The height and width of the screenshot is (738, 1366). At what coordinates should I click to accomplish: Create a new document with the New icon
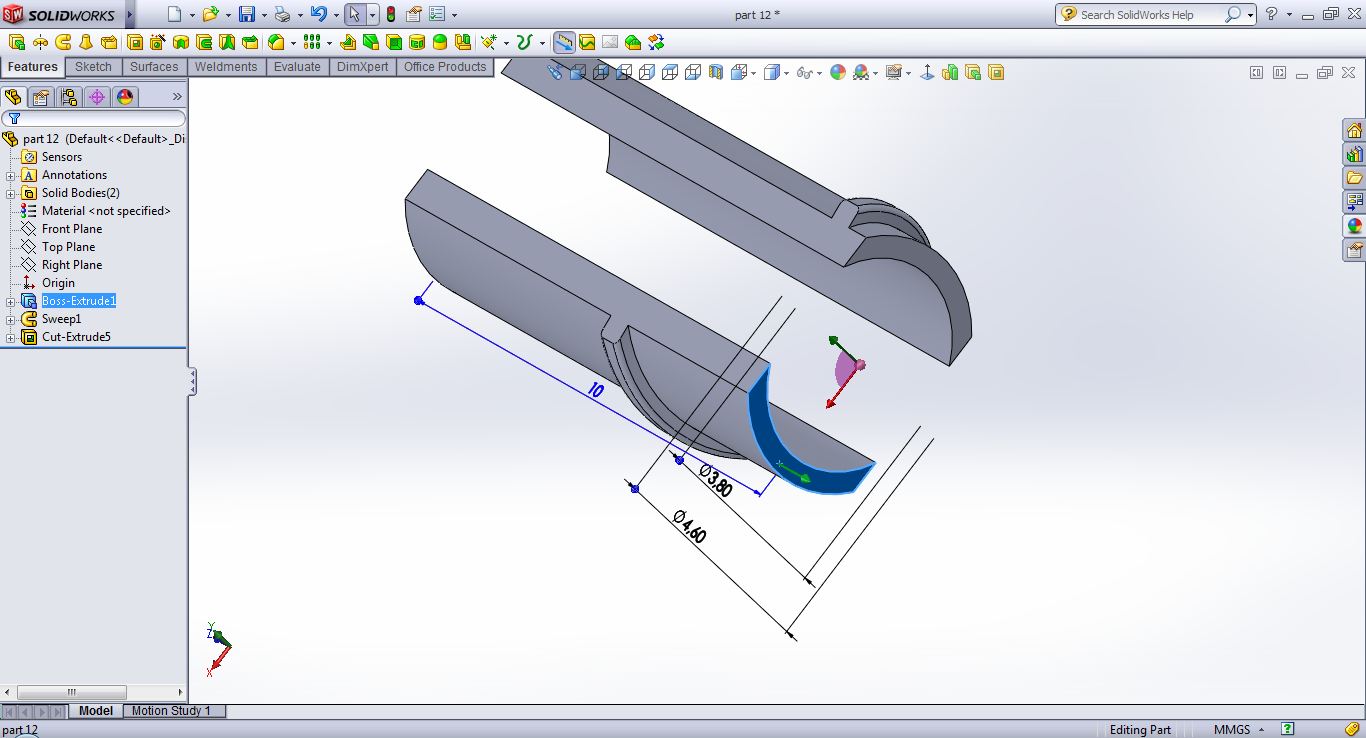point(175,14)
